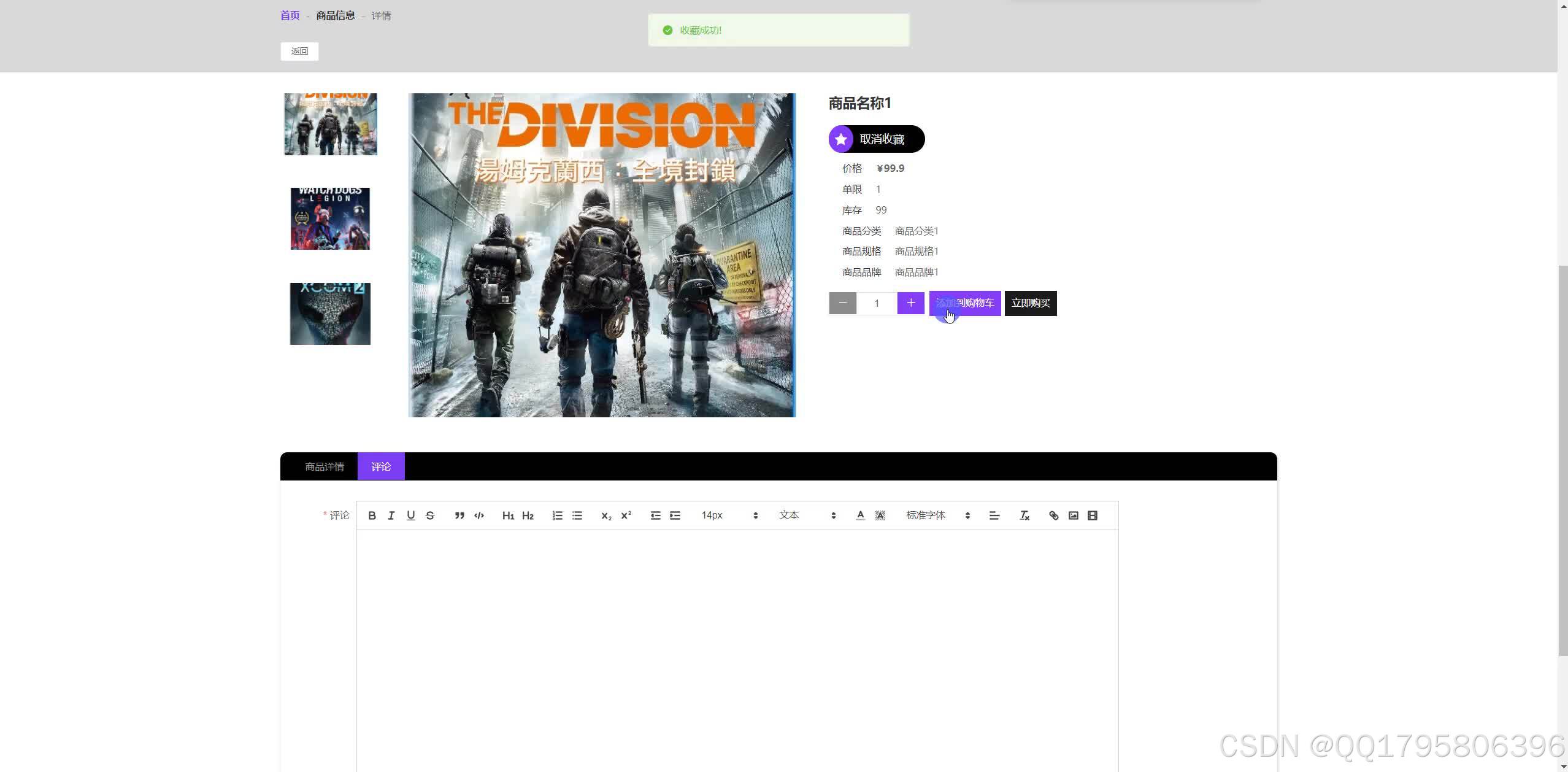The image size is (1568, 772).
Task: Insert a blockquote in the comment
Action: pos(459,515)
